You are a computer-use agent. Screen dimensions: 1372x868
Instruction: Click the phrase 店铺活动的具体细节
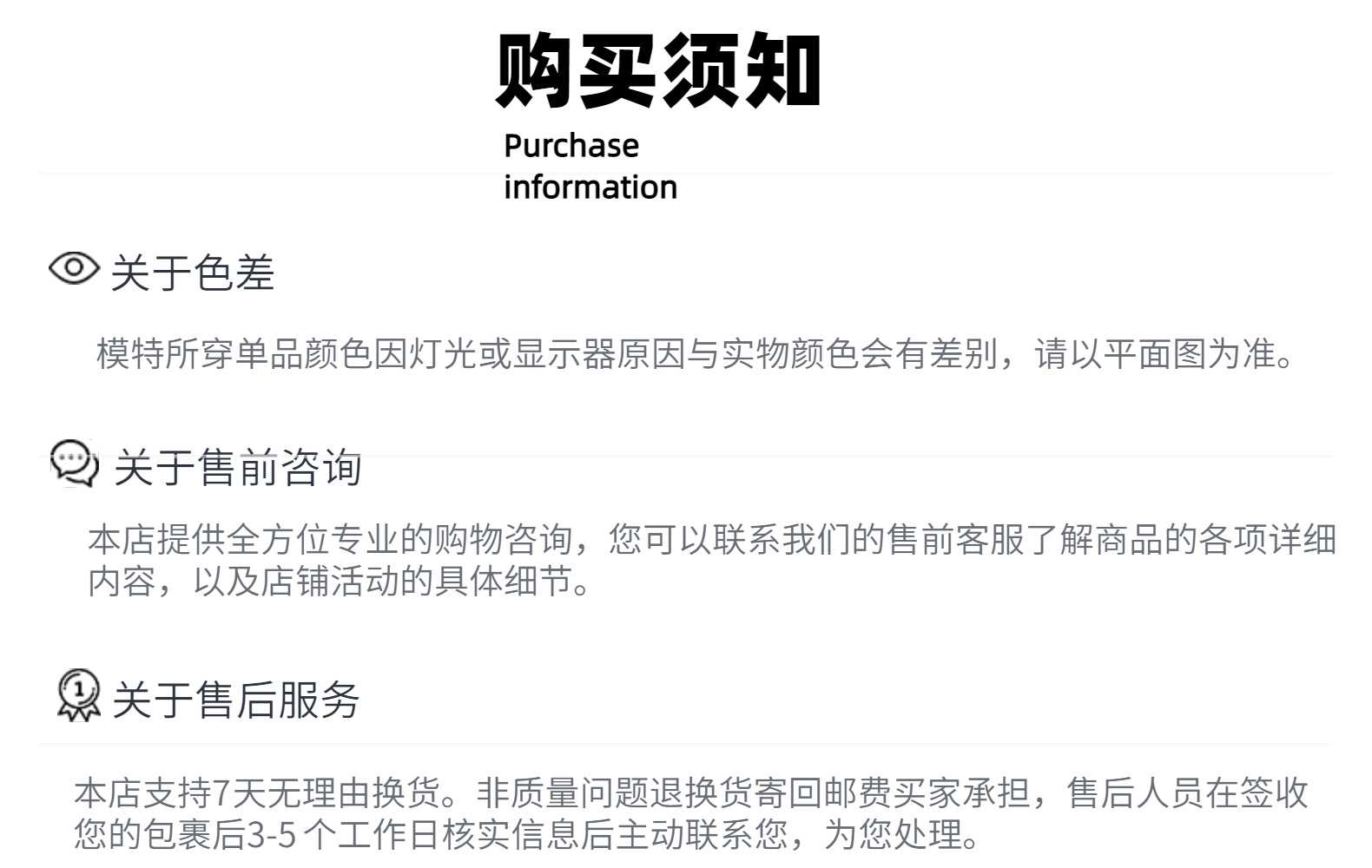pyautogui.click(x=417, y=582)
